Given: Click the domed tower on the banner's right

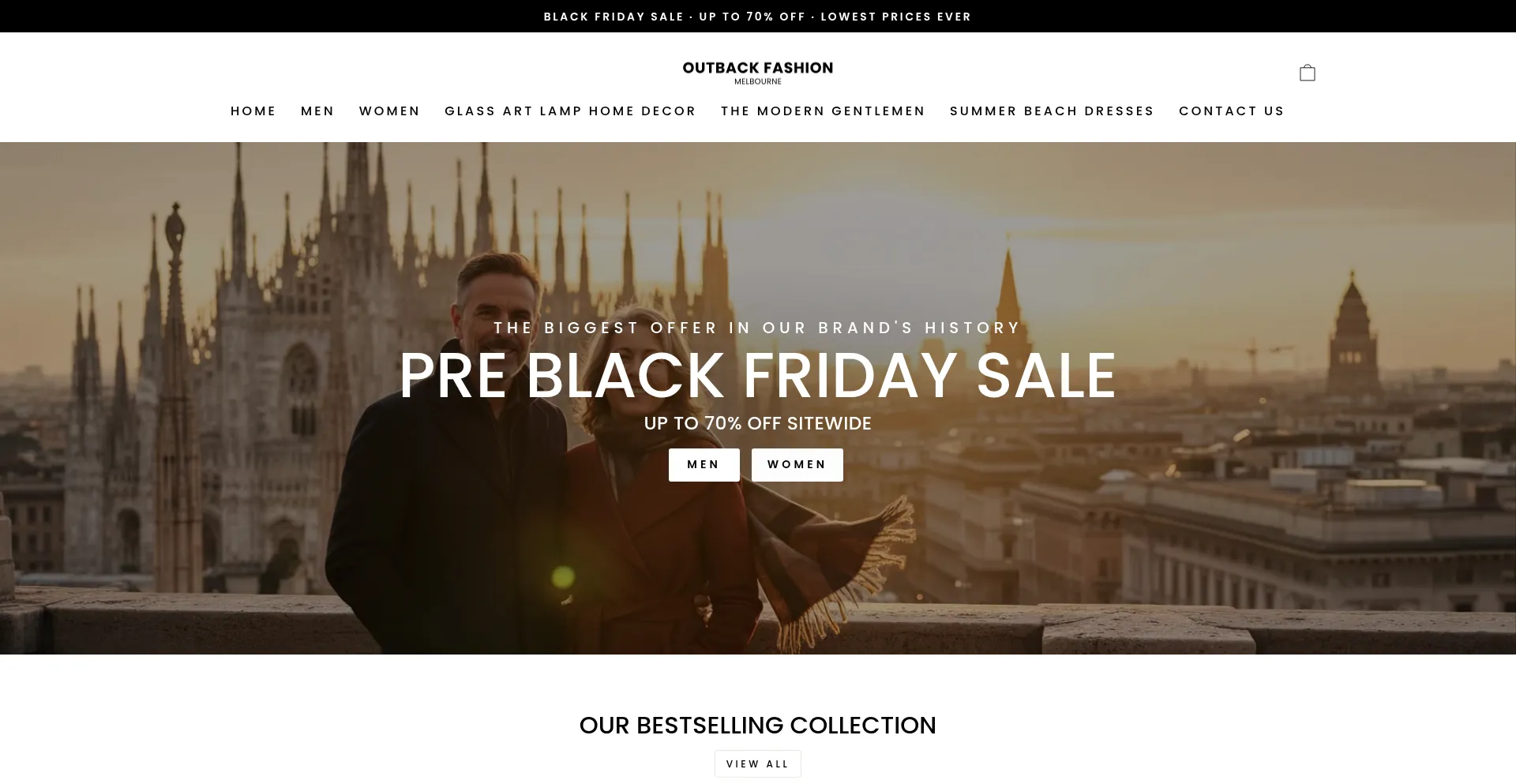Looking at the screenshot, I should [1353, 339].
